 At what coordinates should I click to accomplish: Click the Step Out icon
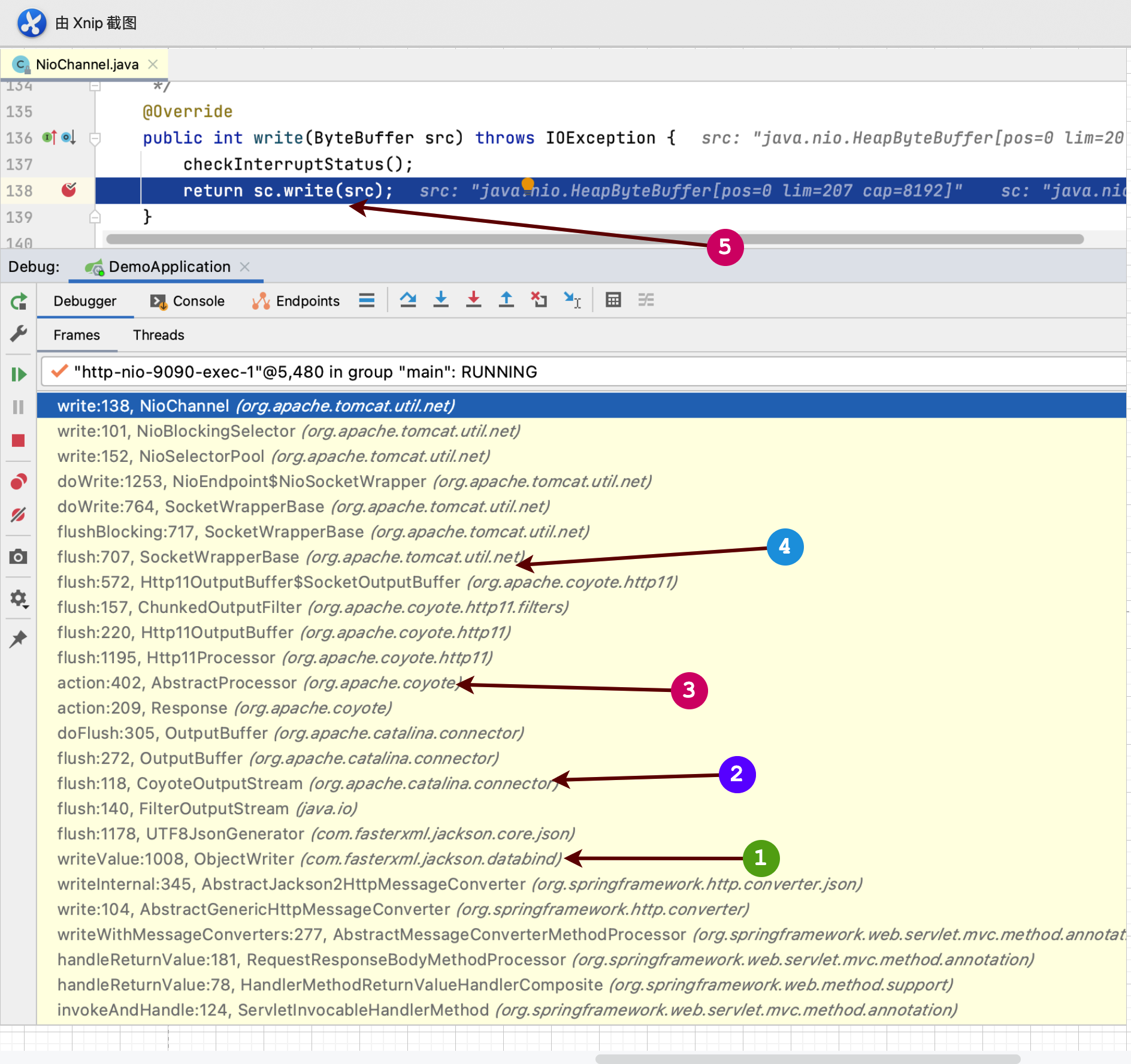506,300
